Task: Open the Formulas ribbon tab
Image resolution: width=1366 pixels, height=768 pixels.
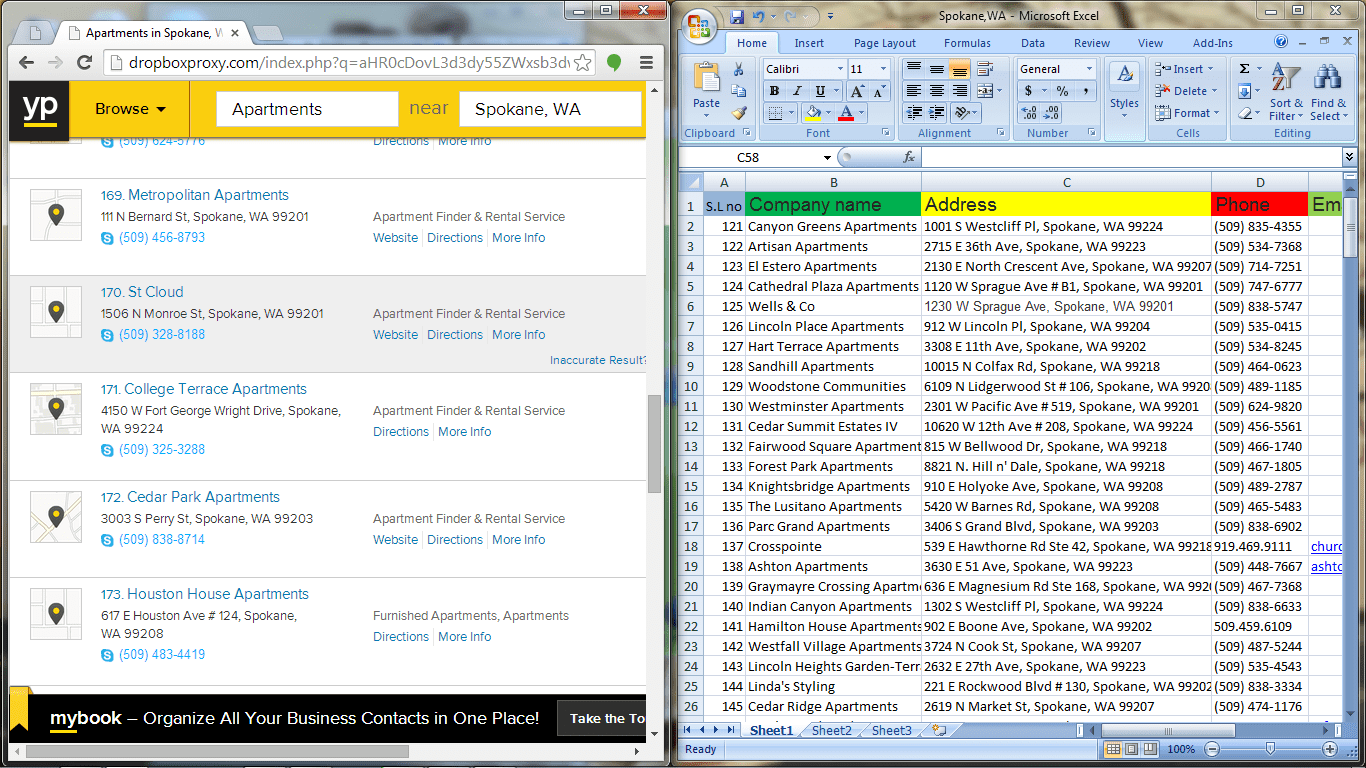Action: 967,43
